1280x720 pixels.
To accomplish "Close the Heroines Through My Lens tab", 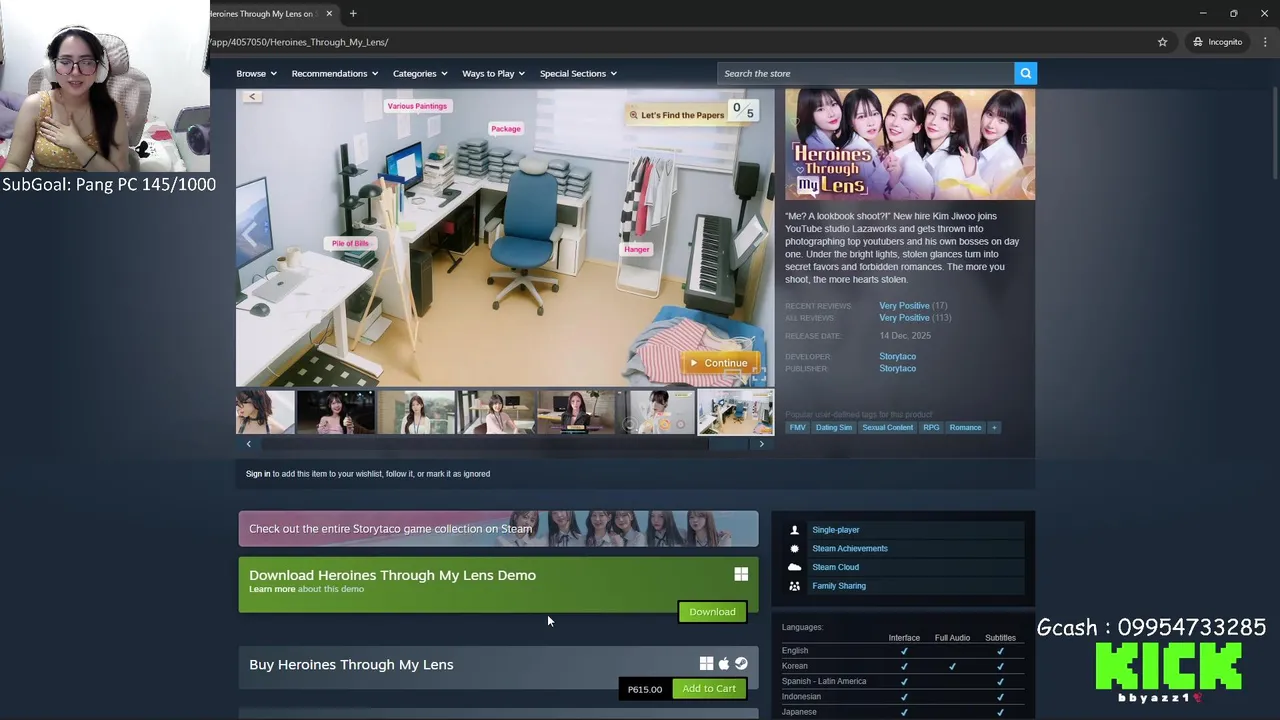I will (x=329, y=14).
